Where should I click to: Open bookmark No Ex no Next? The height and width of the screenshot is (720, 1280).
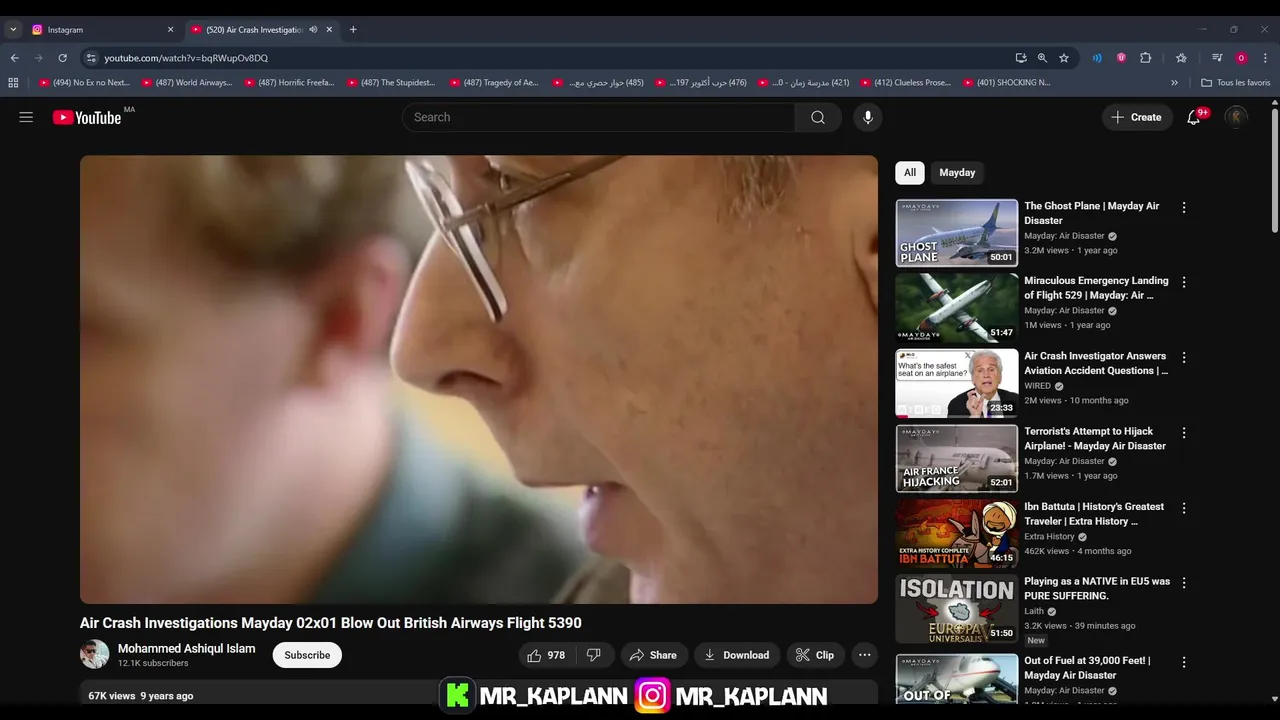[x=84, y=83]
